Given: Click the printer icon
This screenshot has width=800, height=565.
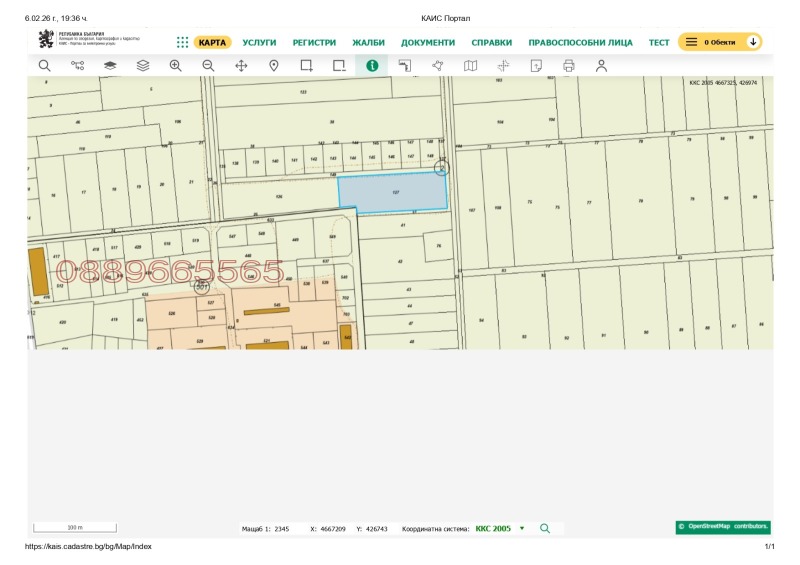Looking at the screenshot, I should click(x=569, y=66).
